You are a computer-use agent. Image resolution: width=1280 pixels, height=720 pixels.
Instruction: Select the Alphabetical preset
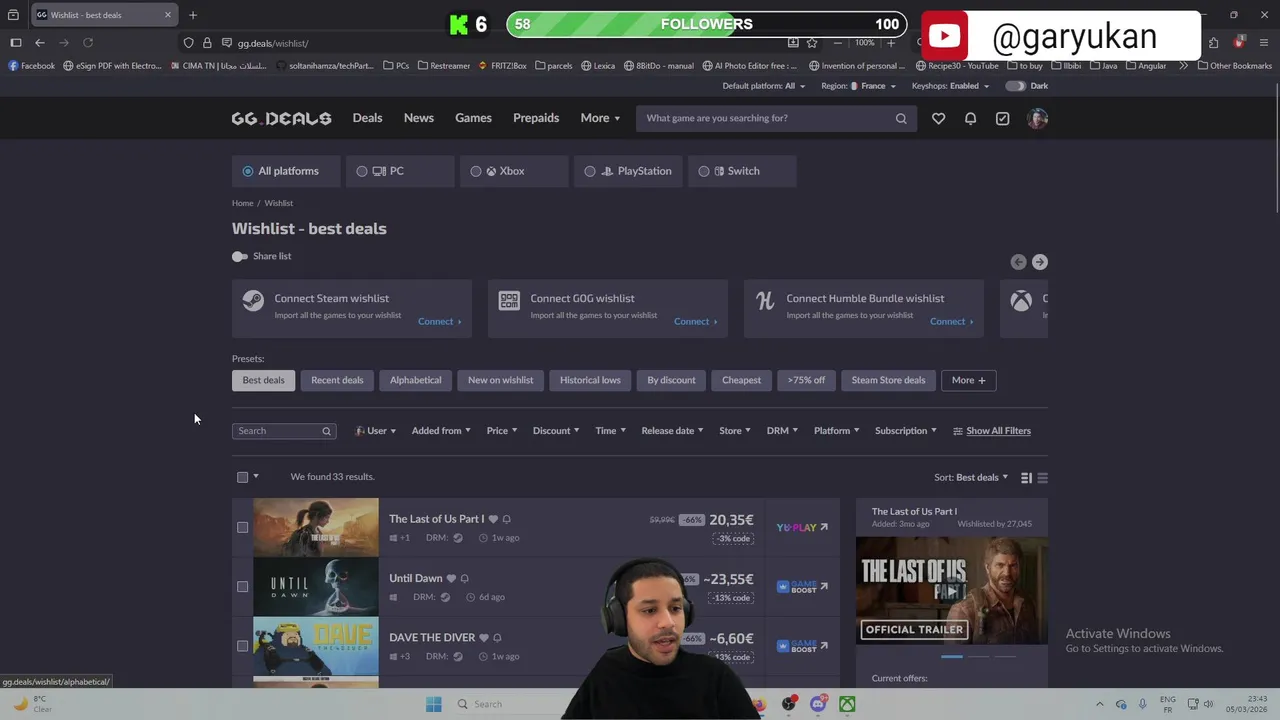415,380
